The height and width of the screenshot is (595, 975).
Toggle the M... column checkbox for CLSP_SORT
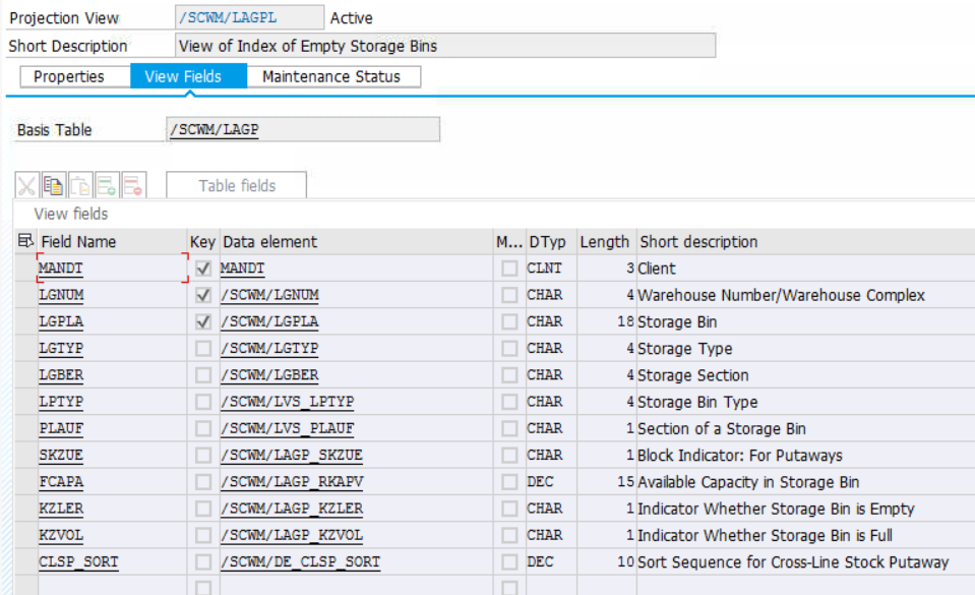[509, 562]
